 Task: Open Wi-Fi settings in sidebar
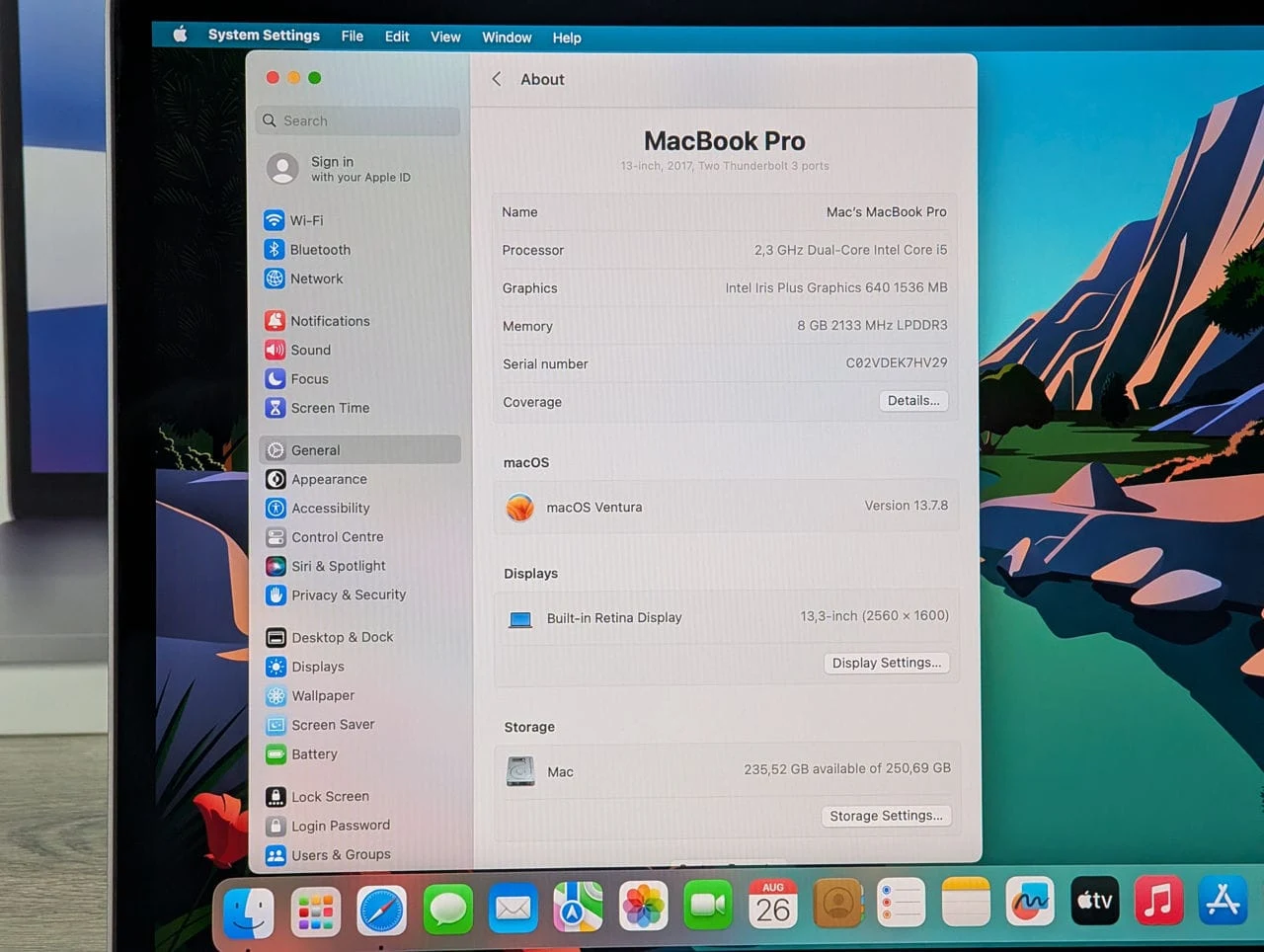293,220
